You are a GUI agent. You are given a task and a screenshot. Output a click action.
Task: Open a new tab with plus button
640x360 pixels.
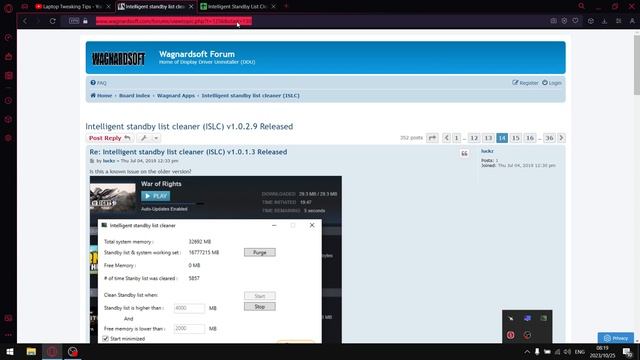point(286,6)
